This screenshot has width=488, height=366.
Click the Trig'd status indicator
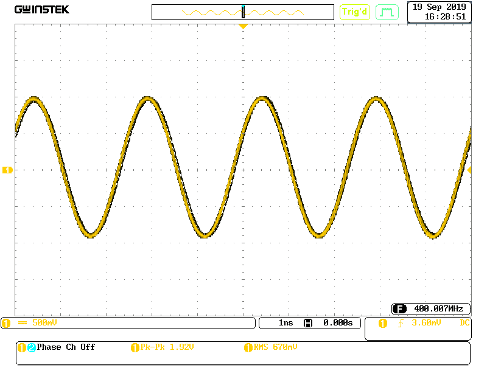[355, 12]
